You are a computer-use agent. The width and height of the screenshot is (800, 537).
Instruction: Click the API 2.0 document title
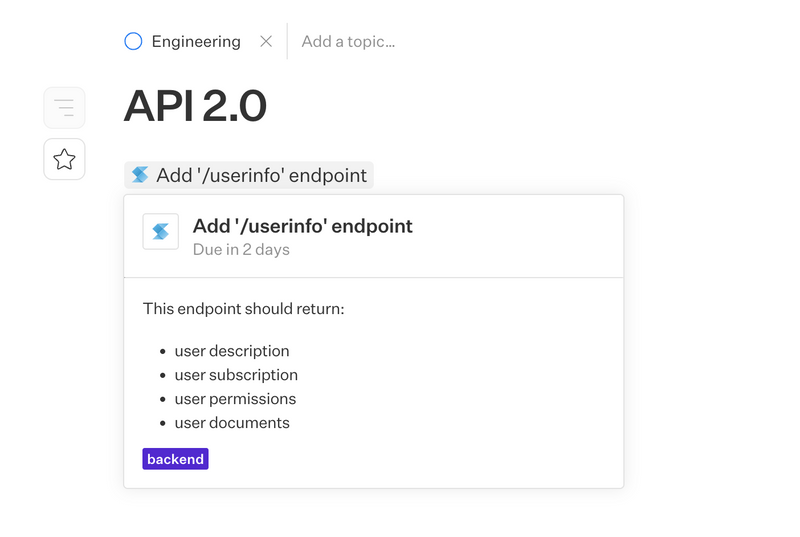(x=195, y=106)
